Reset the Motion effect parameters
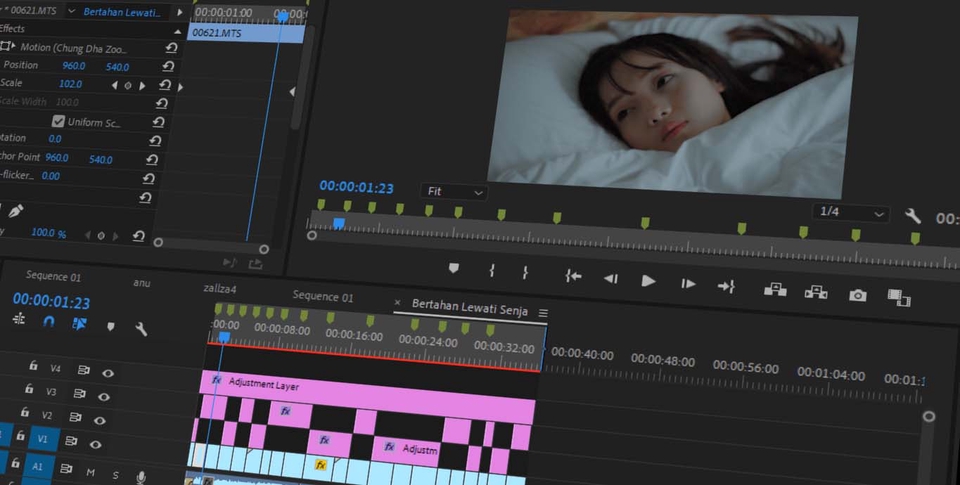This screenshot has height=485, width=960. (171, 47)
